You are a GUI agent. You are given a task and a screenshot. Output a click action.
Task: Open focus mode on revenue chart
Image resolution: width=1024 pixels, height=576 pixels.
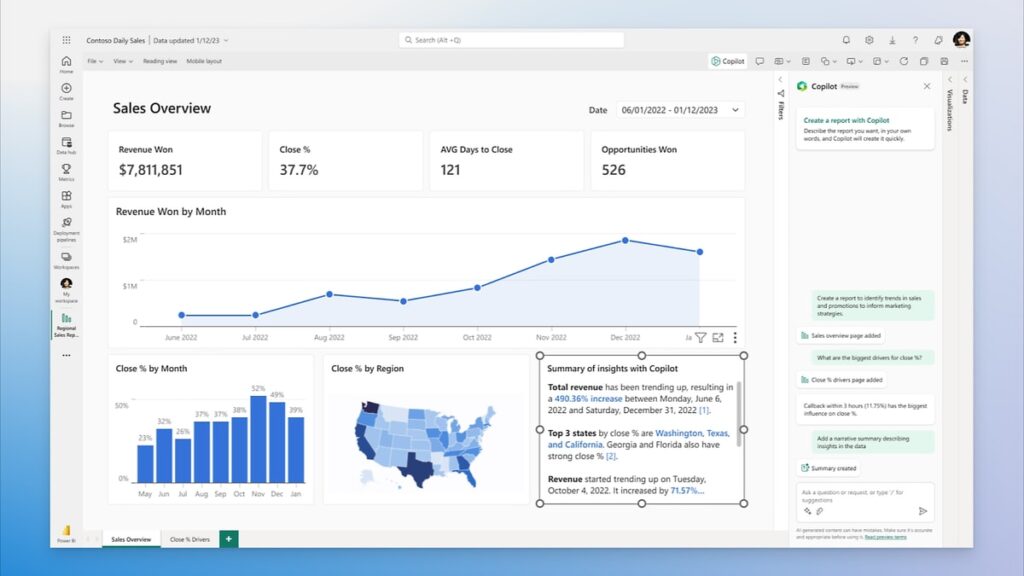[x=718, y=338]
